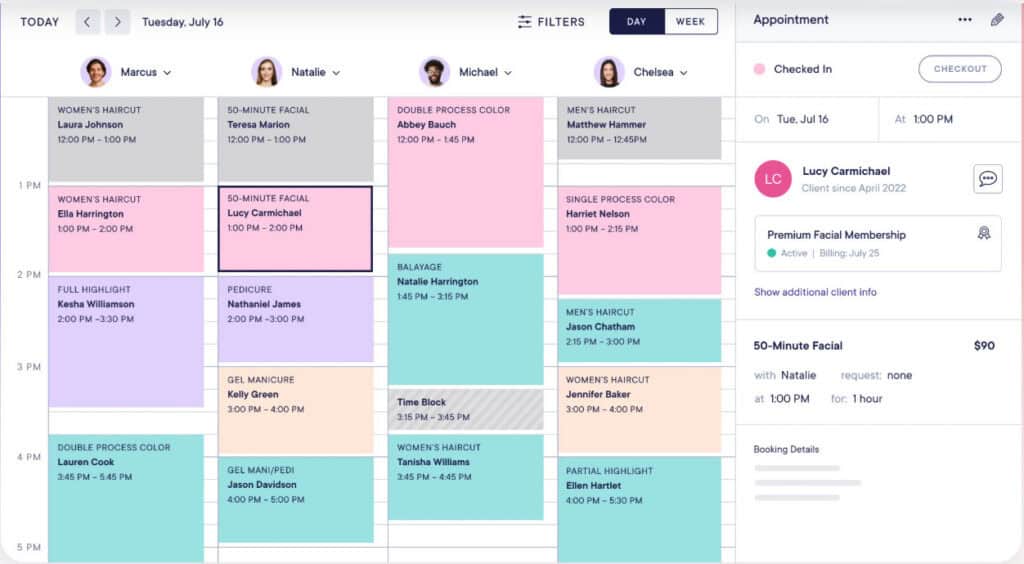Switch calendar to Day view
Screen dimensions: 1024x564
click(x=637, y=21)
